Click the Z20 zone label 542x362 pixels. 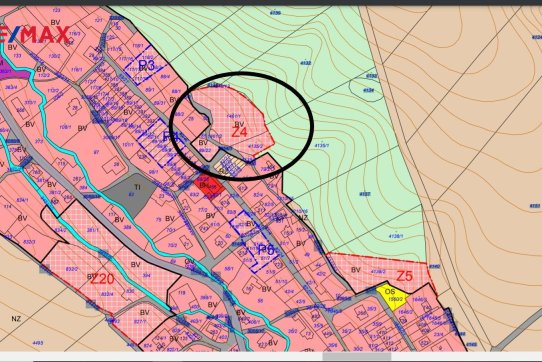[x=102, y=279]
